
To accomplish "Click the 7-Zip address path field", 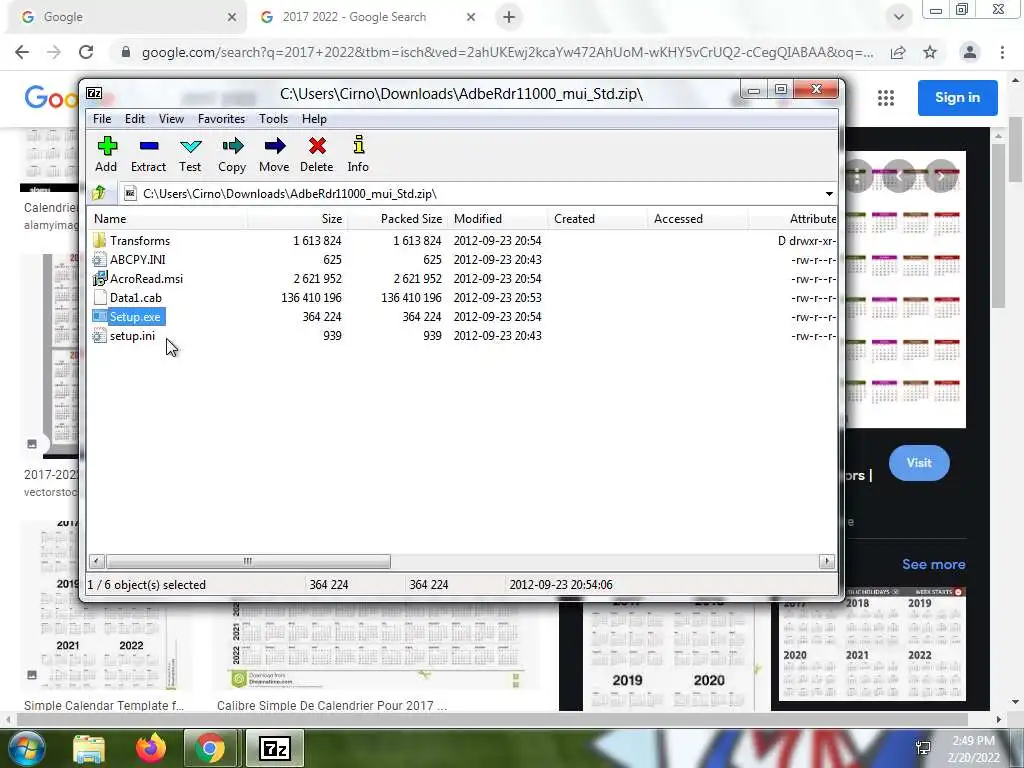I will [x=470, y=194].
